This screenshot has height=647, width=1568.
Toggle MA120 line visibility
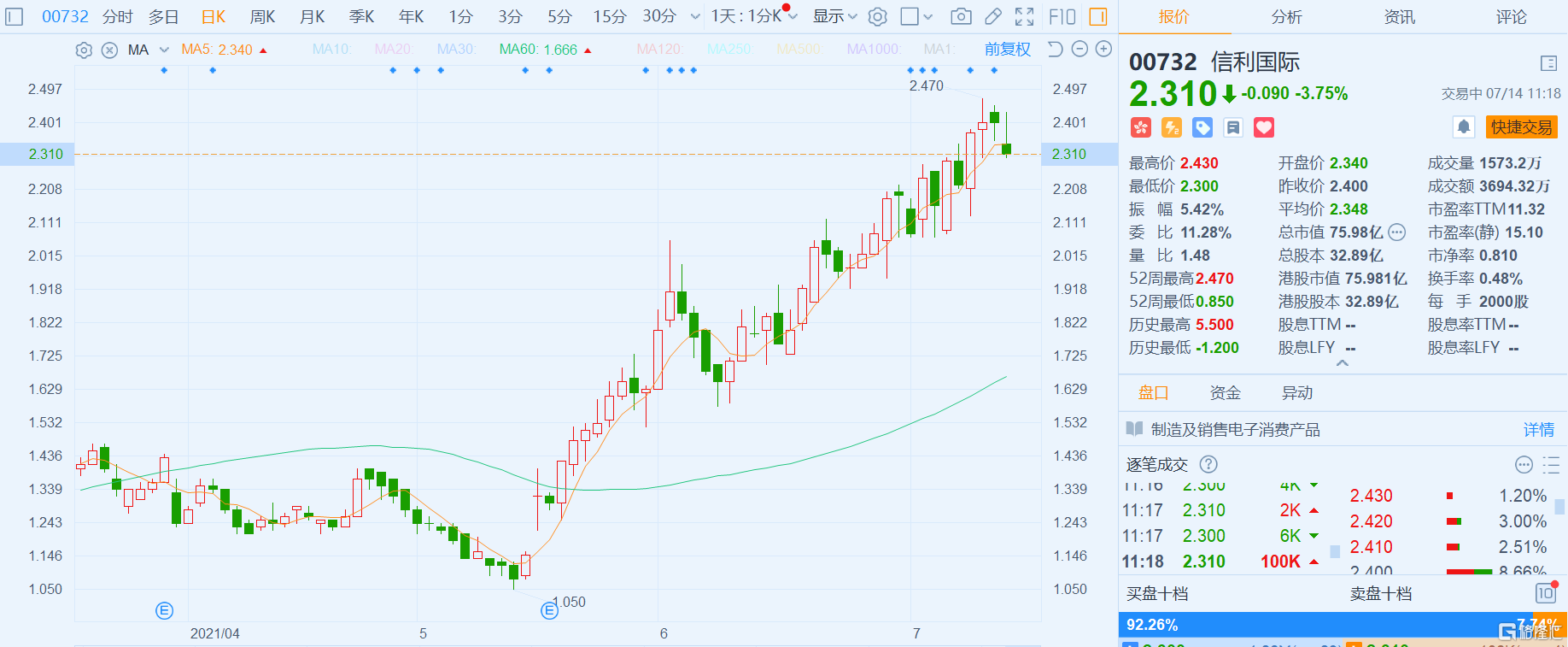(x=659, y=50)
